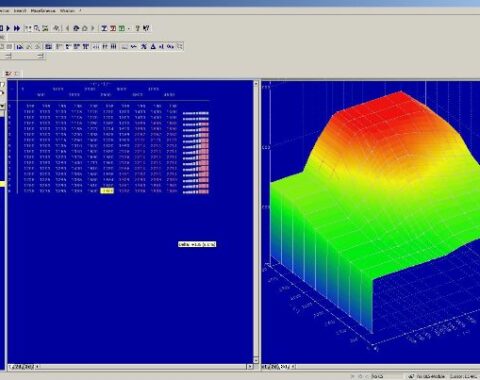Click the house-shaped home navigation icon

point(85,28)
